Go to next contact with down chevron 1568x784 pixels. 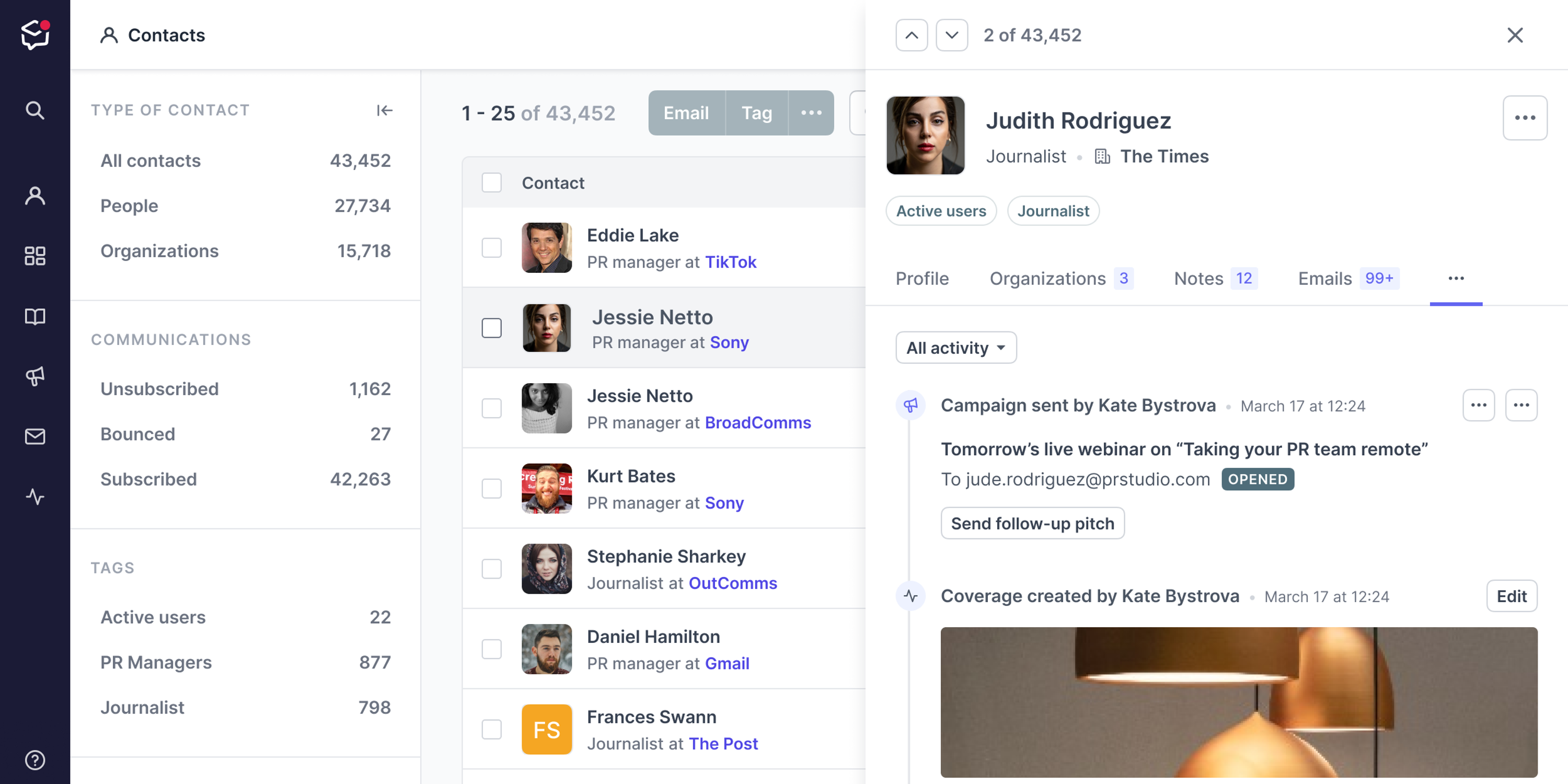[x=951, y=36]
